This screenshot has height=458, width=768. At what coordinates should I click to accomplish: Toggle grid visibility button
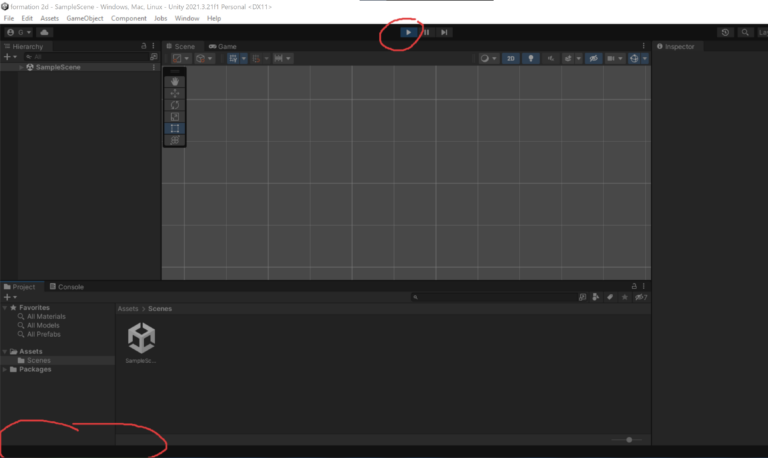pyautogui.click(x=233, y=58)
